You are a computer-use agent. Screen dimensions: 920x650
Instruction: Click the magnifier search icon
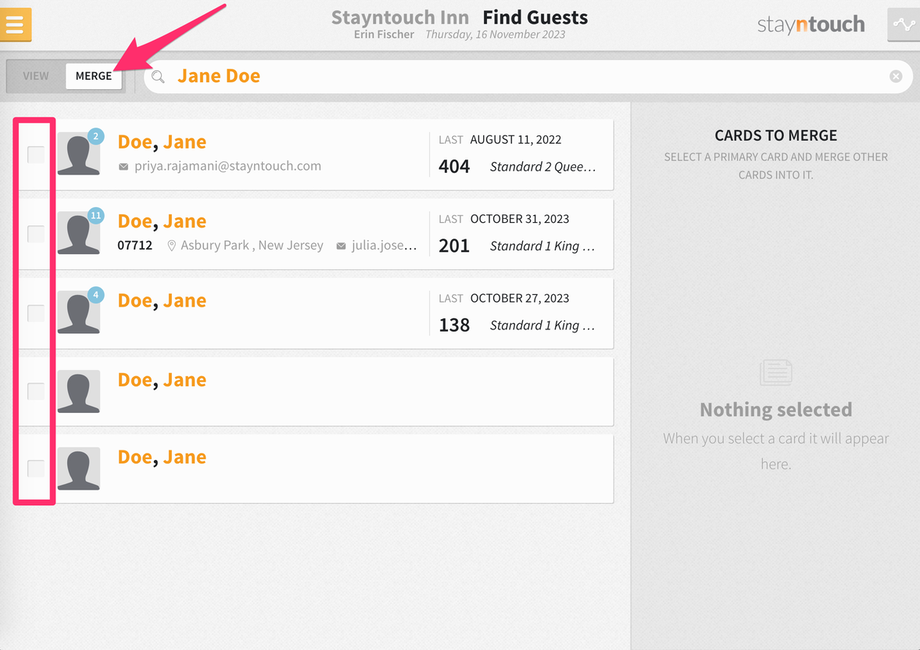coord(158,76)
